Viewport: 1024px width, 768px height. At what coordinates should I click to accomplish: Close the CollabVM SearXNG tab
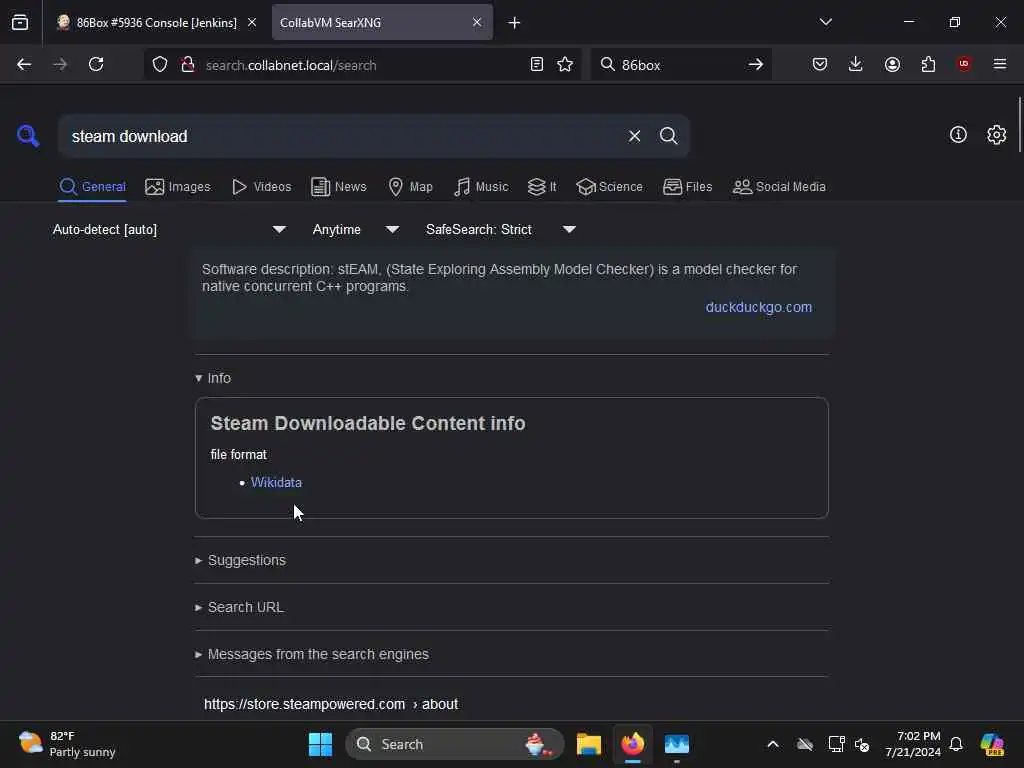tap(477, 22)
